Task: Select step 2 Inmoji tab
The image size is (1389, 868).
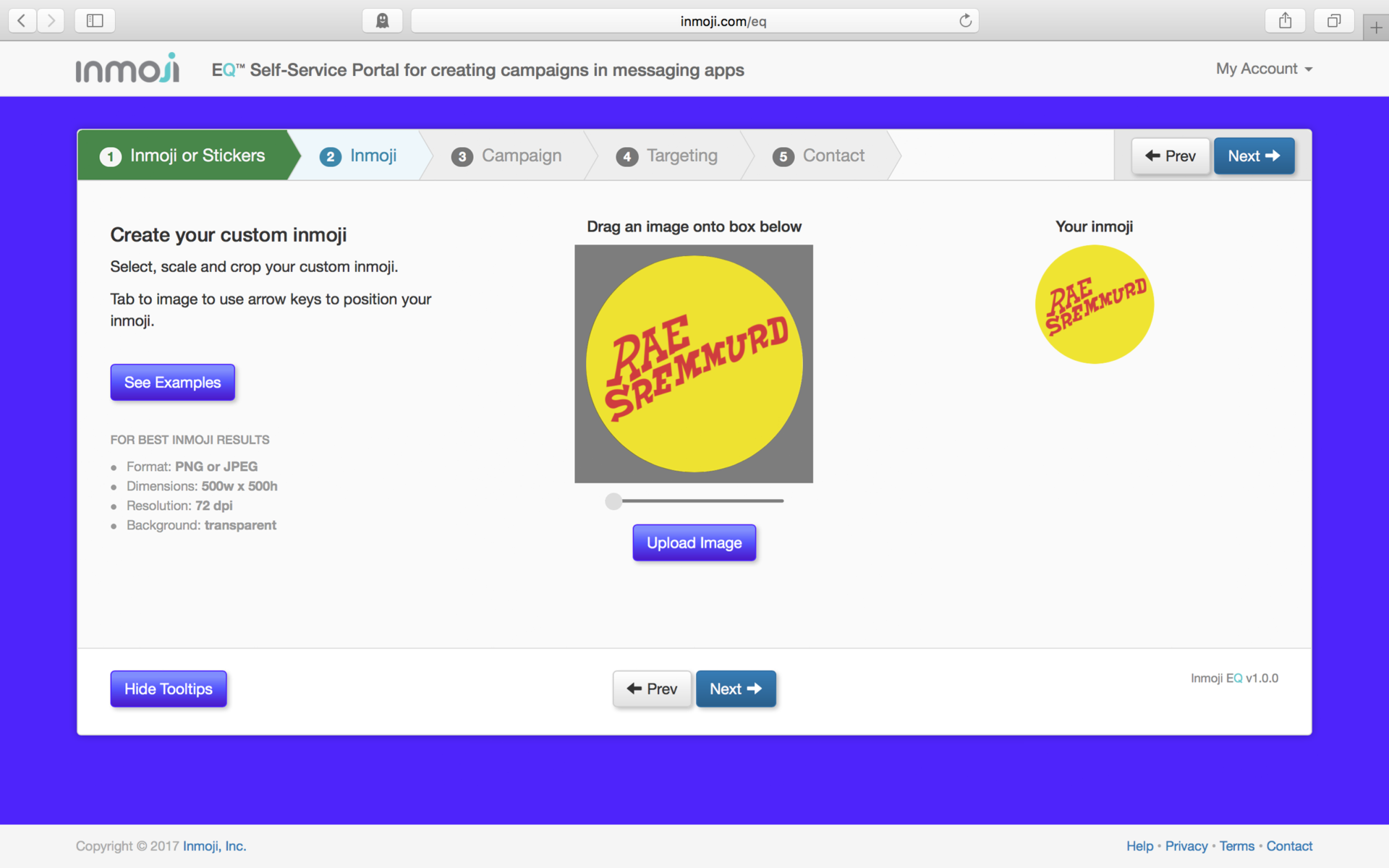Action: coord(360,156)
